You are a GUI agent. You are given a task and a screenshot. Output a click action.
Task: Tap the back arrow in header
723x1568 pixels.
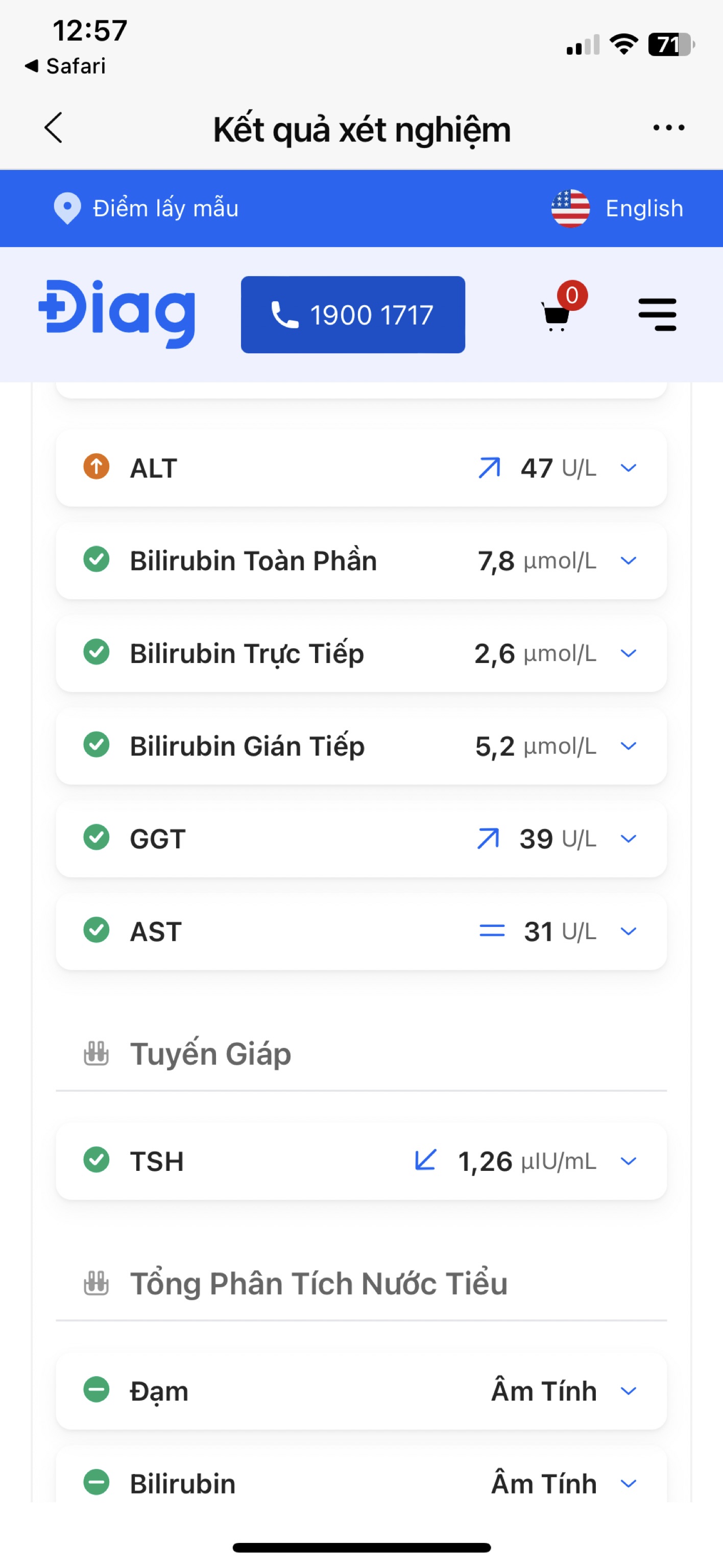(54, 128)
